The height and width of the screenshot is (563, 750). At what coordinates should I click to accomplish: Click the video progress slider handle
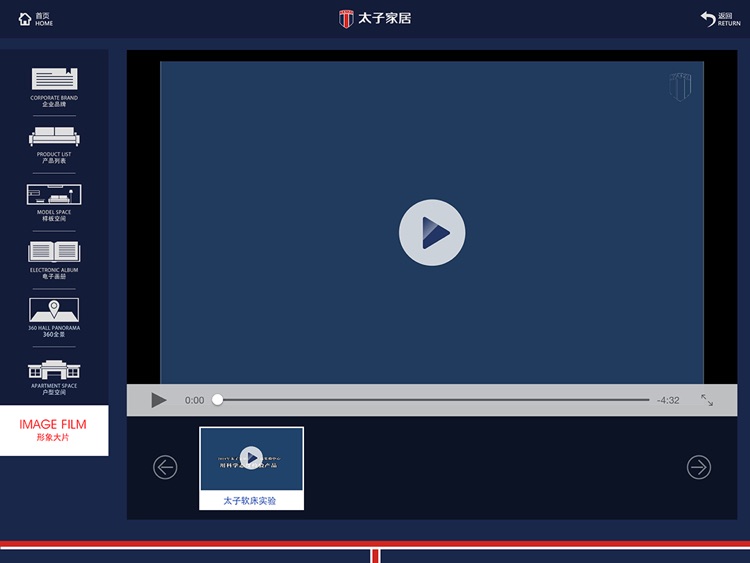pos(218,399)
